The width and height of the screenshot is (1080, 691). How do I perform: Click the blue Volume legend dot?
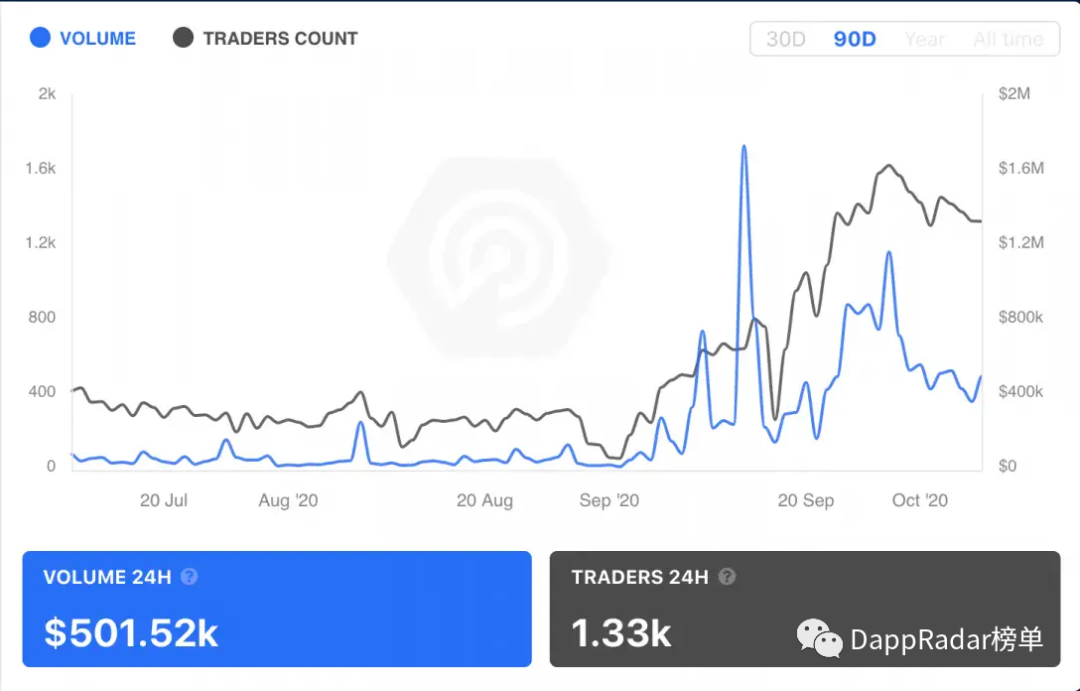click(x=40, y=38)
